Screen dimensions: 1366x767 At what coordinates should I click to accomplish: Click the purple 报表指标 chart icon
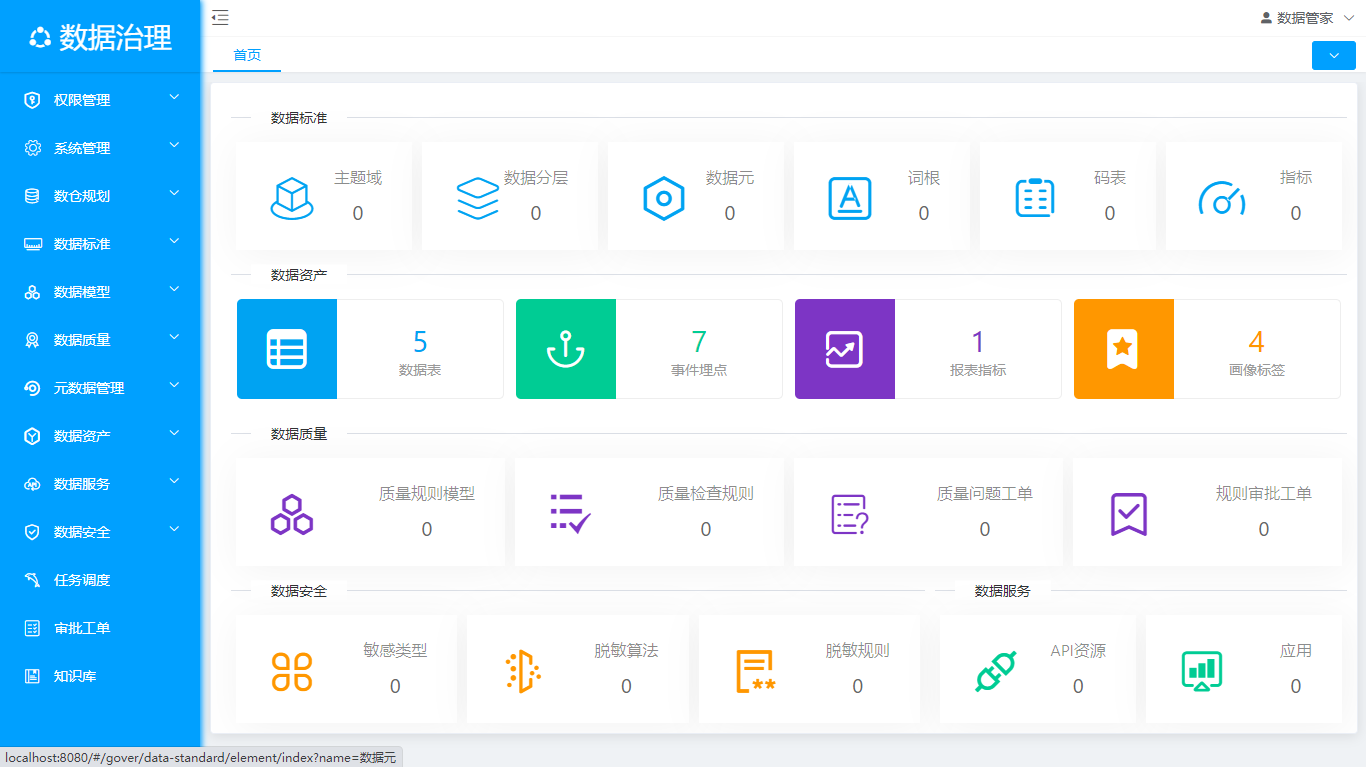click(x=844, y=348)
